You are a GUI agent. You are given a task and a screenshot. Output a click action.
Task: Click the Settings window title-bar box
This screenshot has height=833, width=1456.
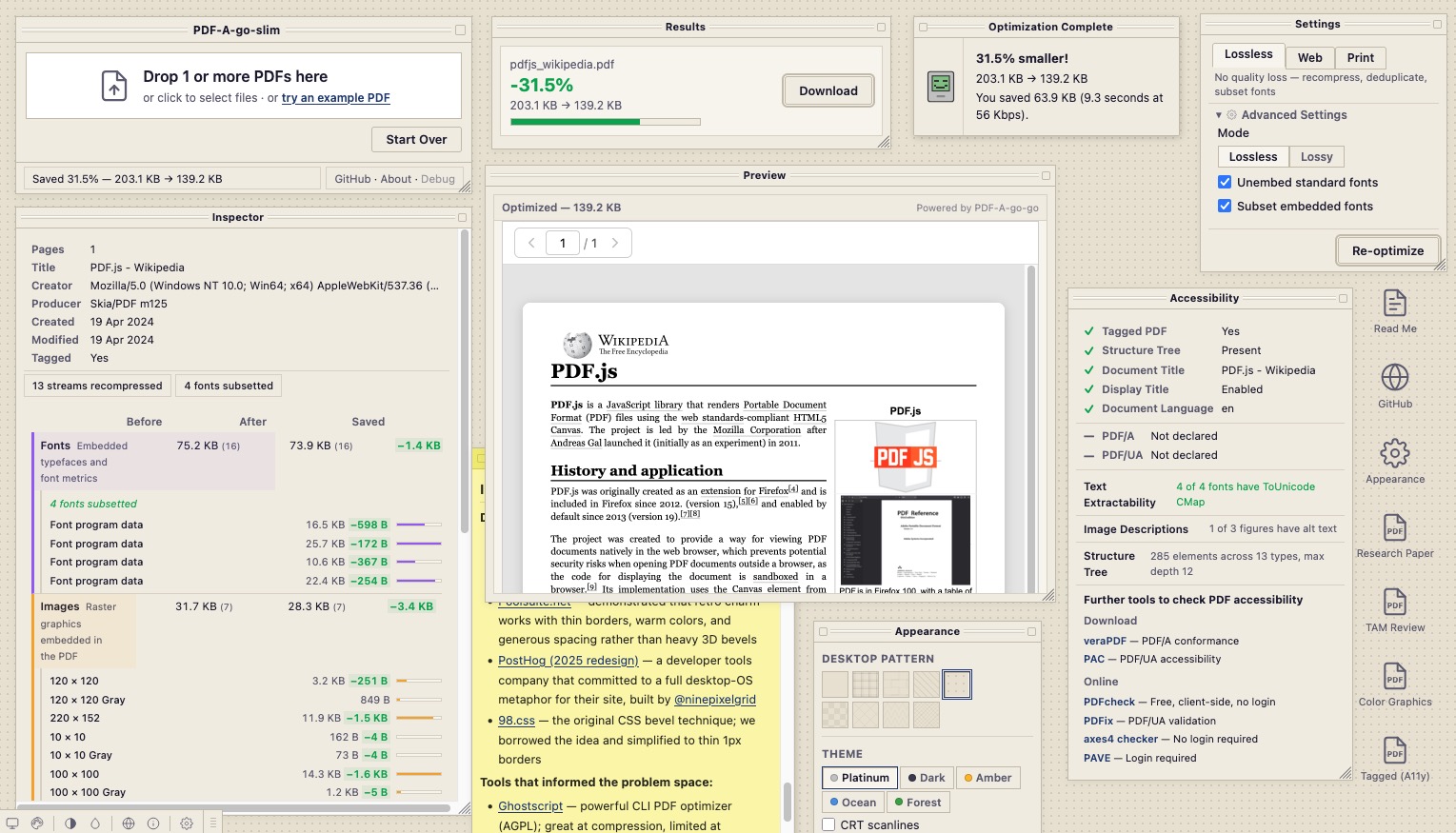[x=1438, y=25]
